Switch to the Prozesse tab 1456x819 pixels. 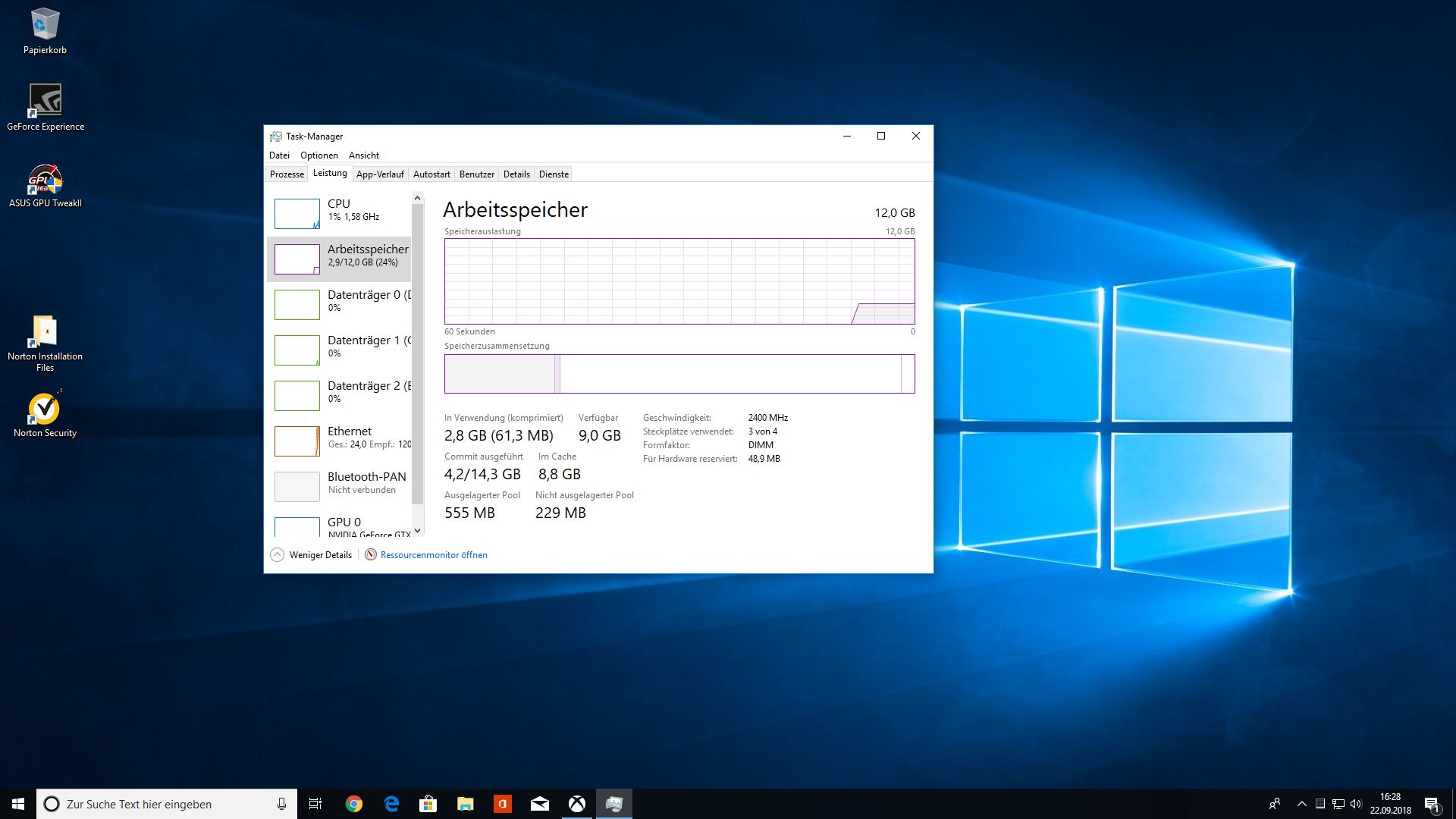[287, 174]
